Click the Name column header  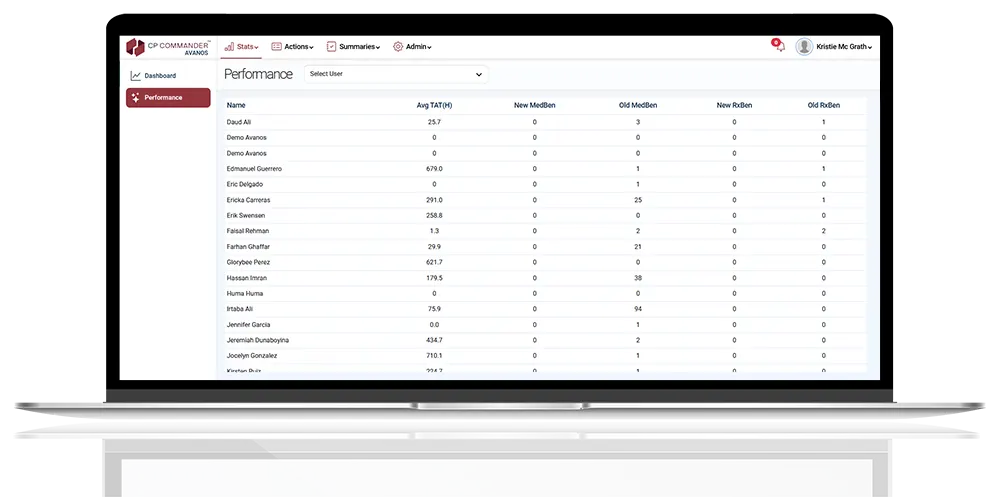(x=236, y=105)
